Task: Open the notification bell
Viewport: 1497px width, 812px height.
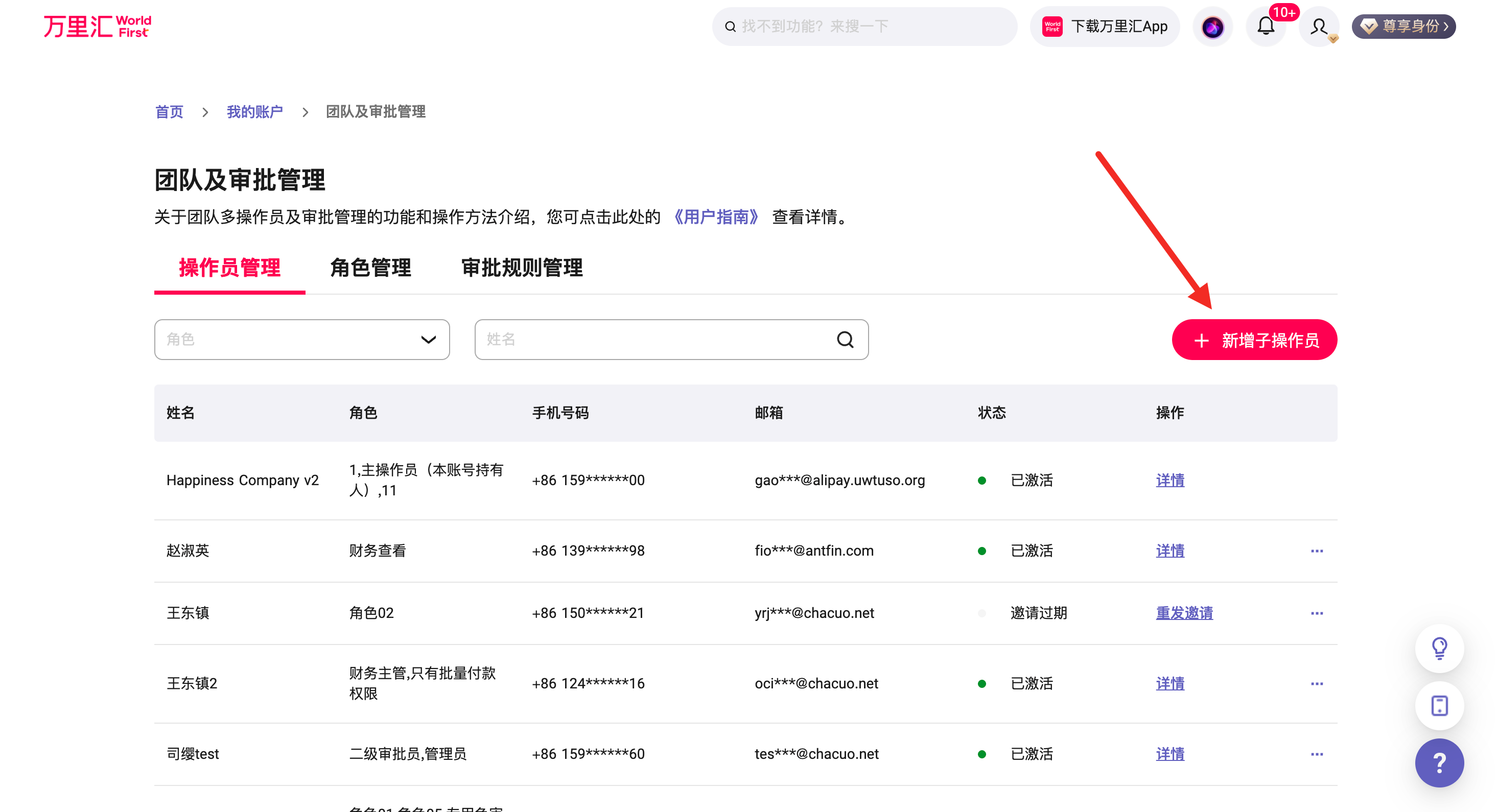Action: pos(1266,27)
